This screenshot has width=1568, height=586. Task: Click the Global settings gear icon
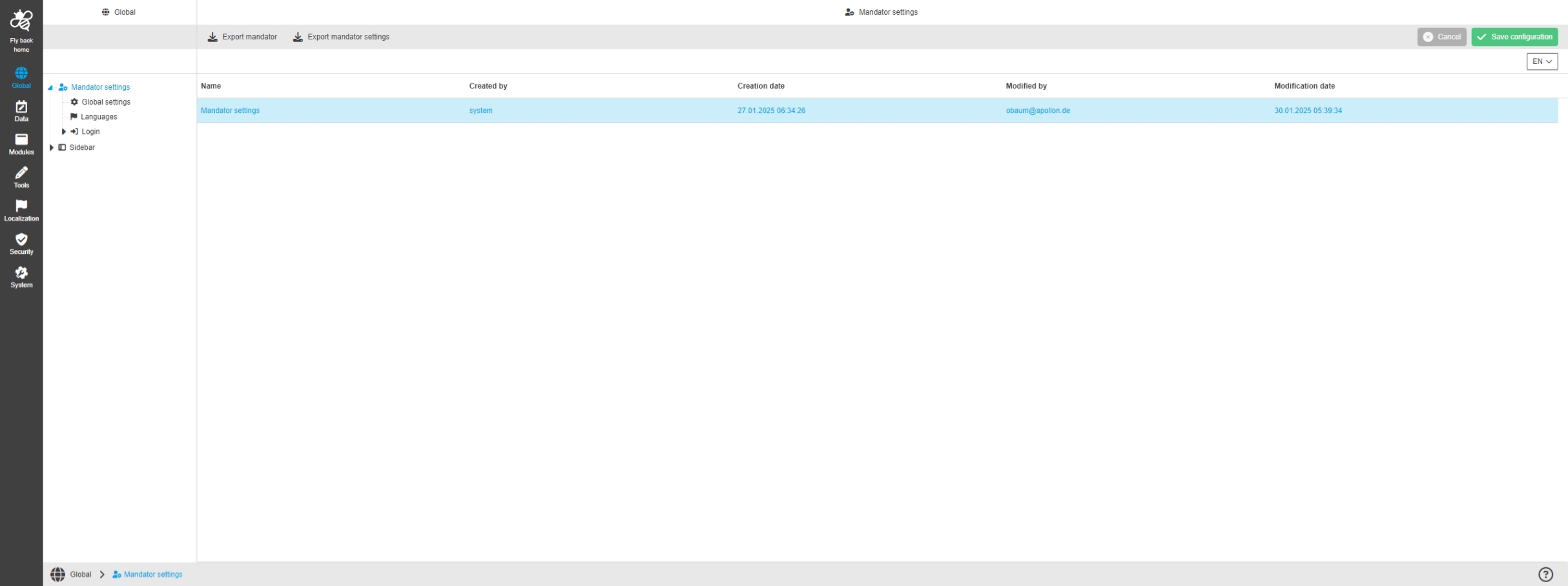click(74, 102)
